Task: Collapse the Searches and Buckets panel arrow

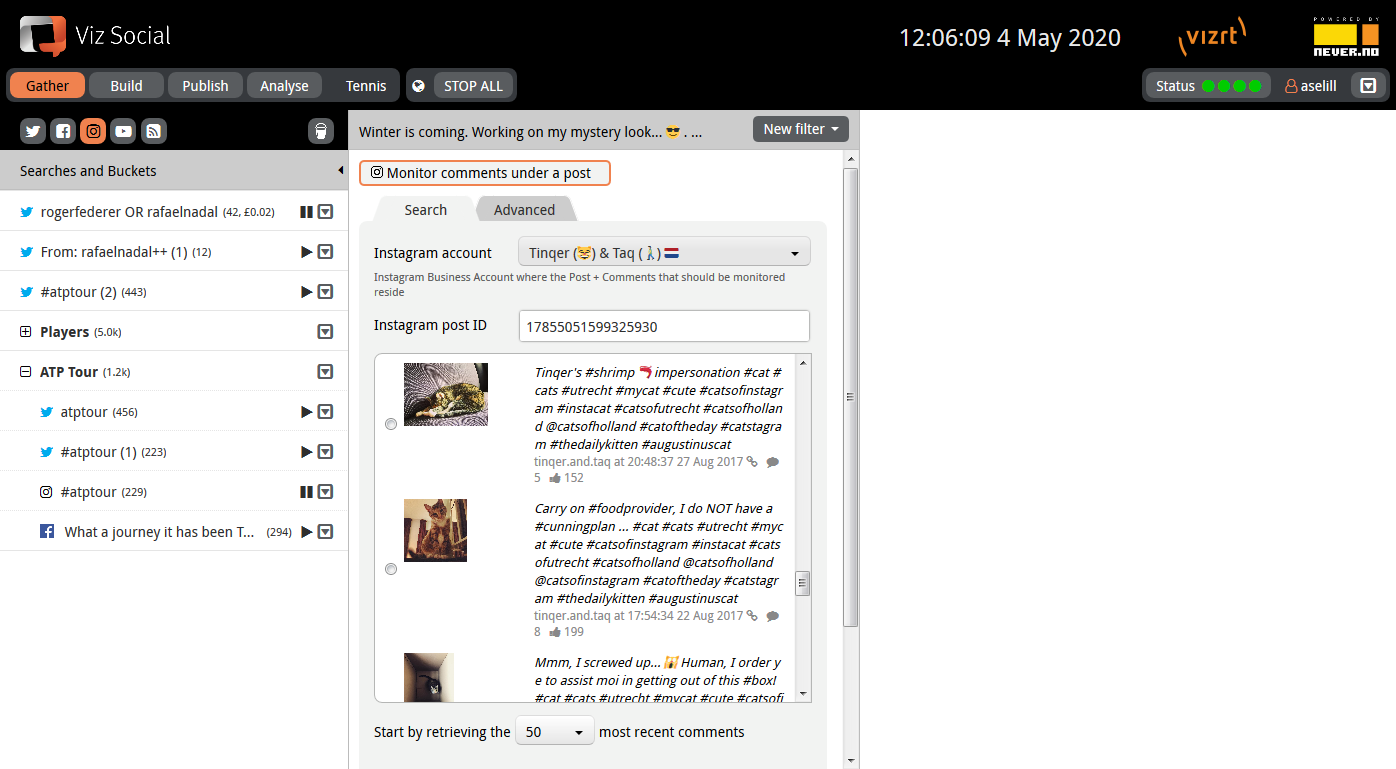Action: [340, 171]
